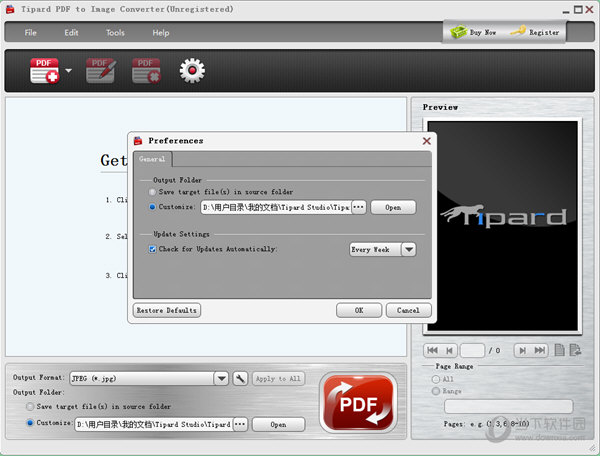Close the Preferences dialog with red X
Viewport: 600px width, 456px height.
427,141
